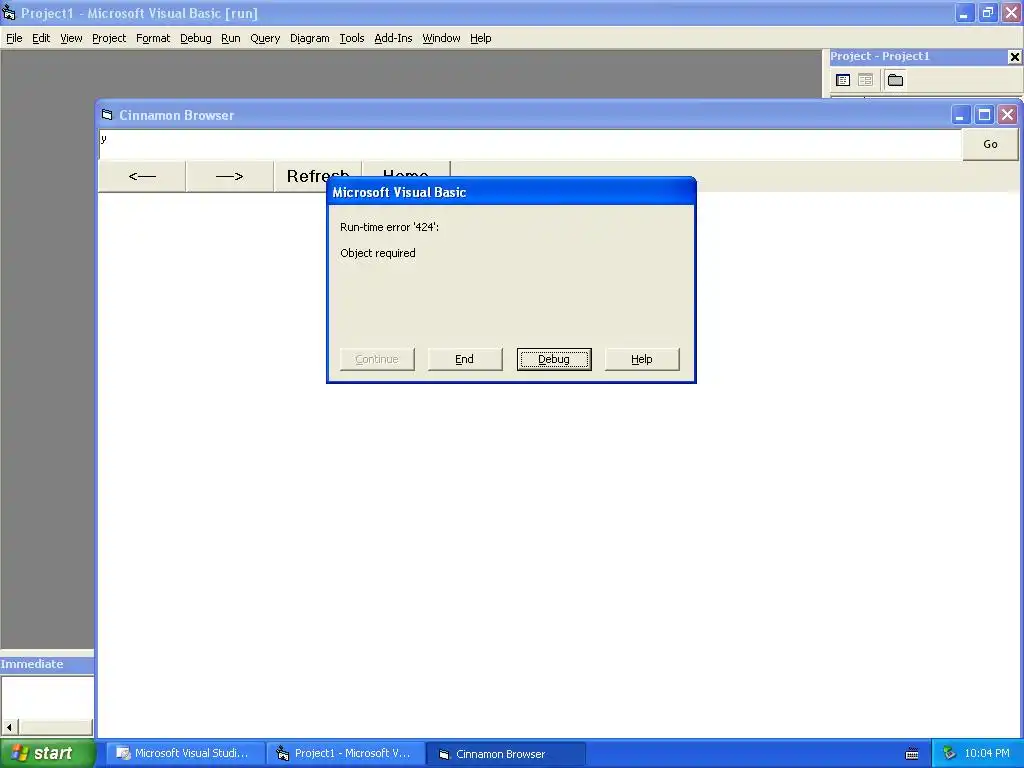
Task: Maximize the Cinnamon Browser window
Action: coord(984,116)
